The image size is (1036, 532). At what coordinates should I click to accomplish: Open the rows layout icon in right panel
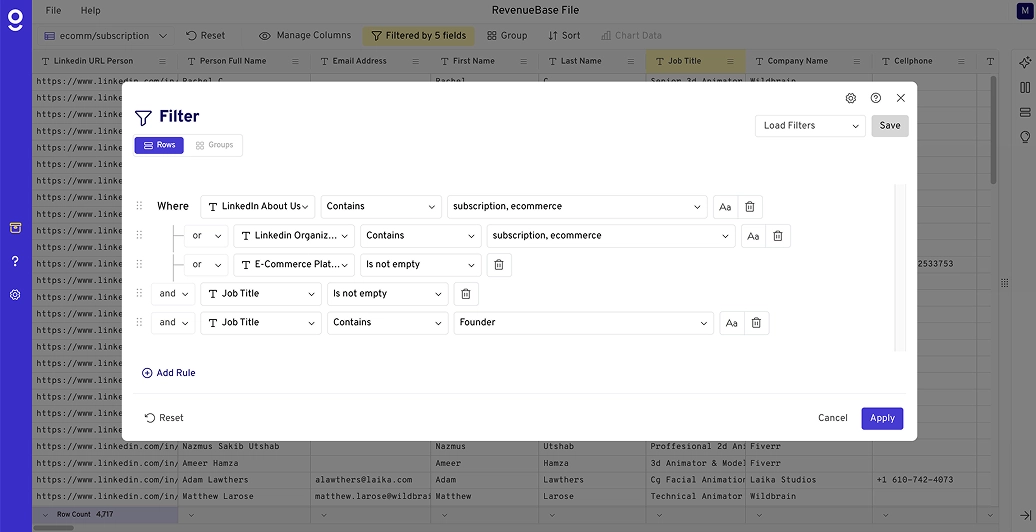point(1025,112)
